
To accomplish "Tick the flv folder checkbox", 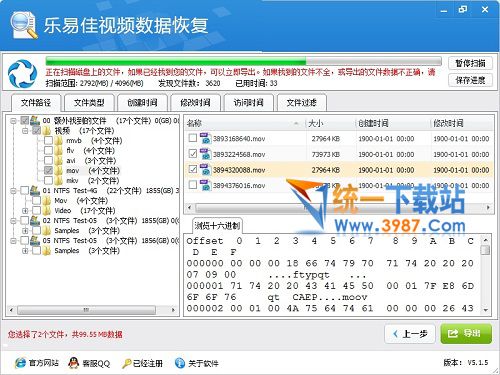I will [x=49, y=151].
